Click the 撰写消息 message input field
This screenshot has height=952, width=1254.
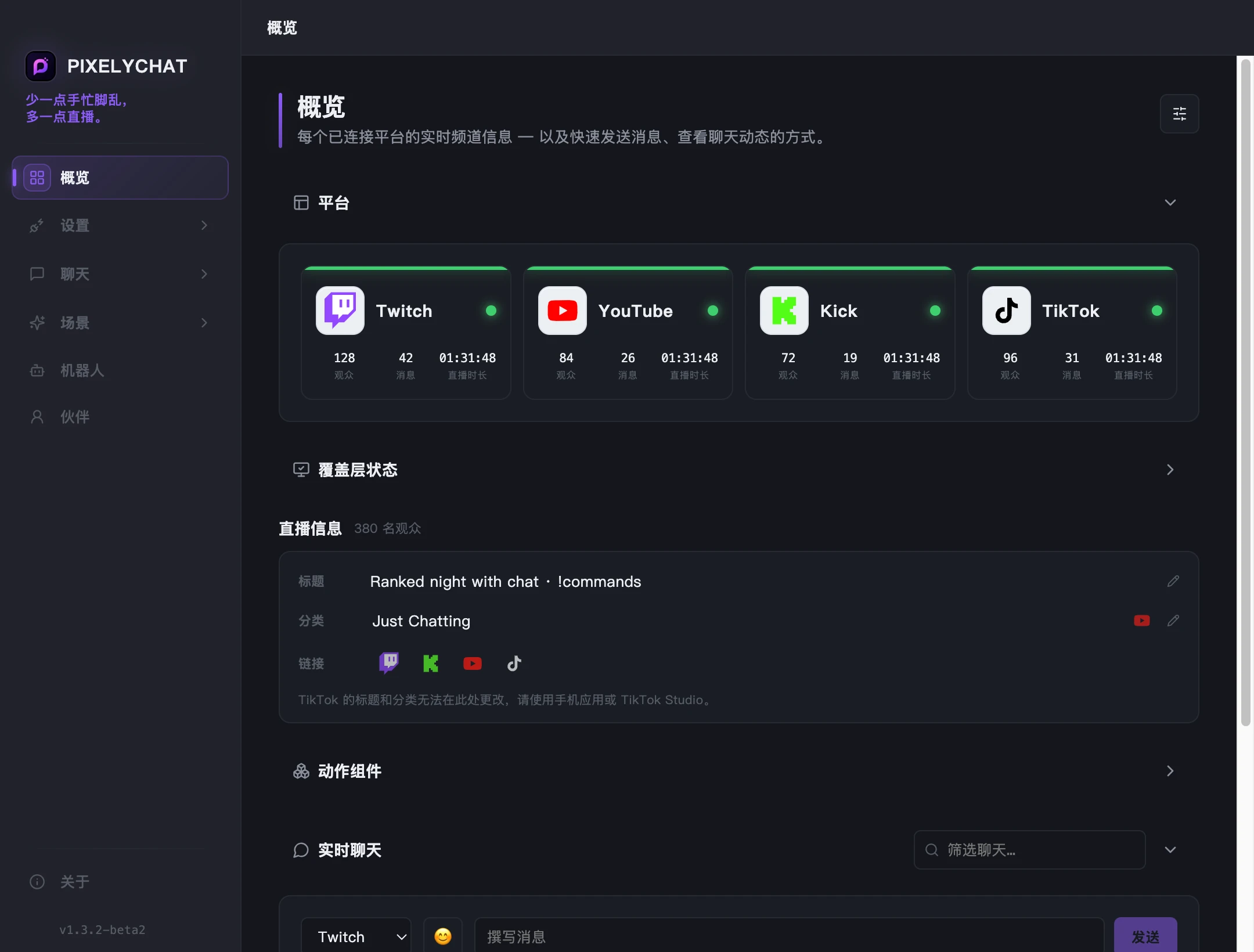[789, 936]
